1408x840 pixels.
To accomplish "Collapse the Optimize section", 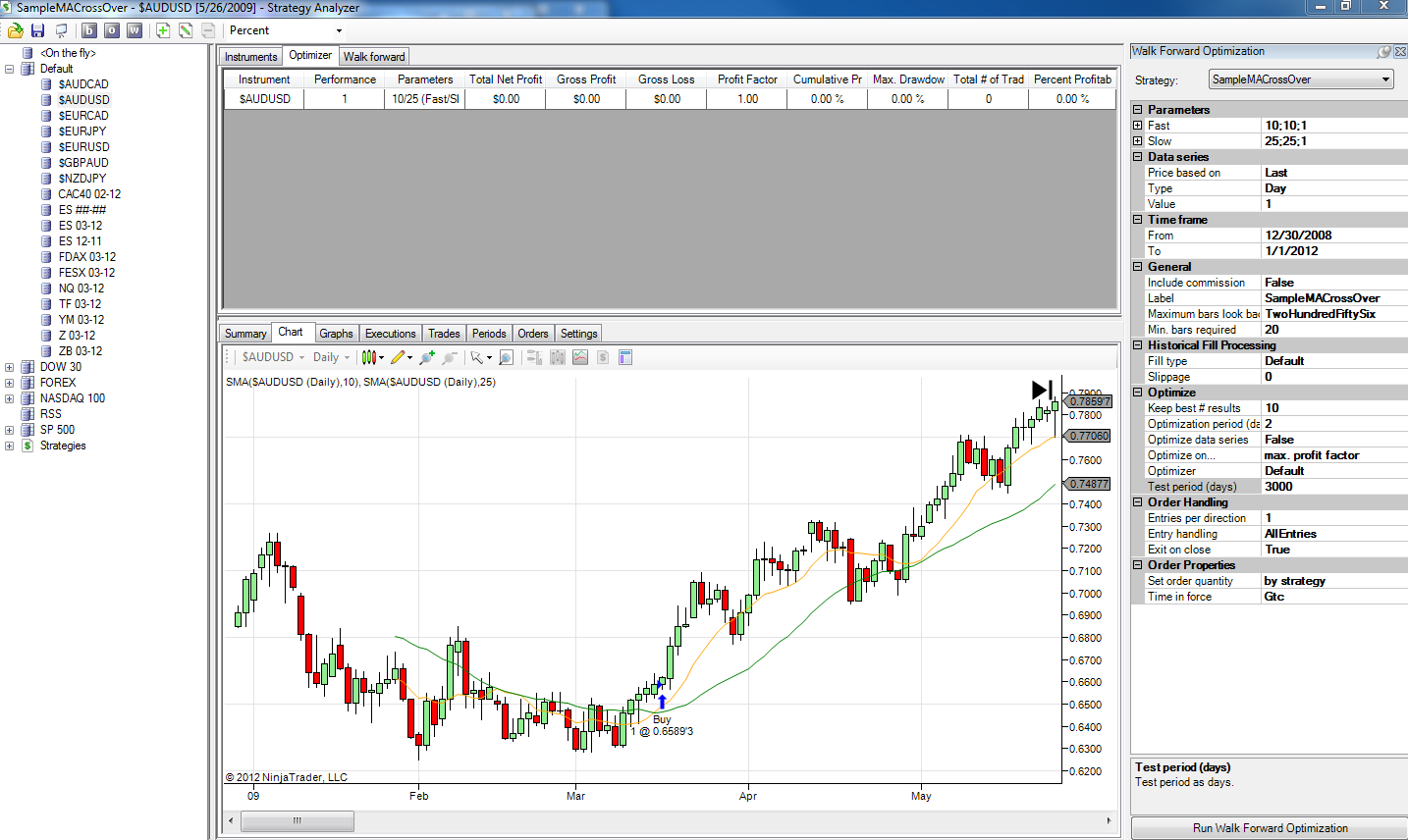I will 1138,393.
